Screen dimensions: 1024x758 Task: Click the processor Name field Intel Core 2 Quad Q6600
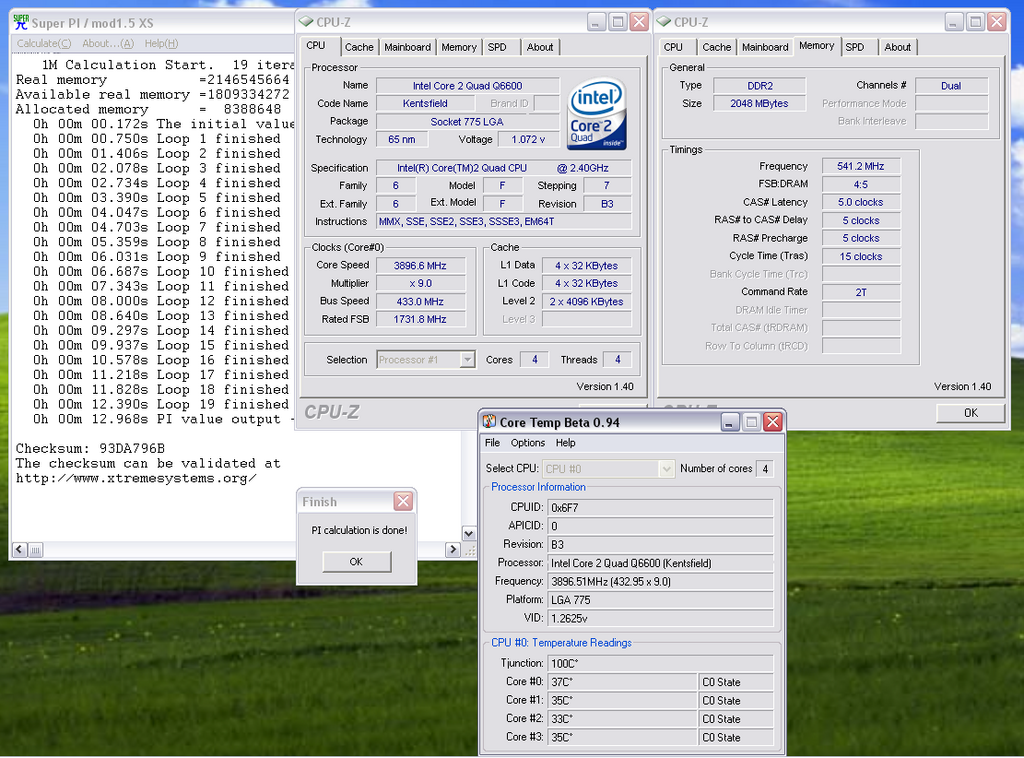click(x=468, y=86)
